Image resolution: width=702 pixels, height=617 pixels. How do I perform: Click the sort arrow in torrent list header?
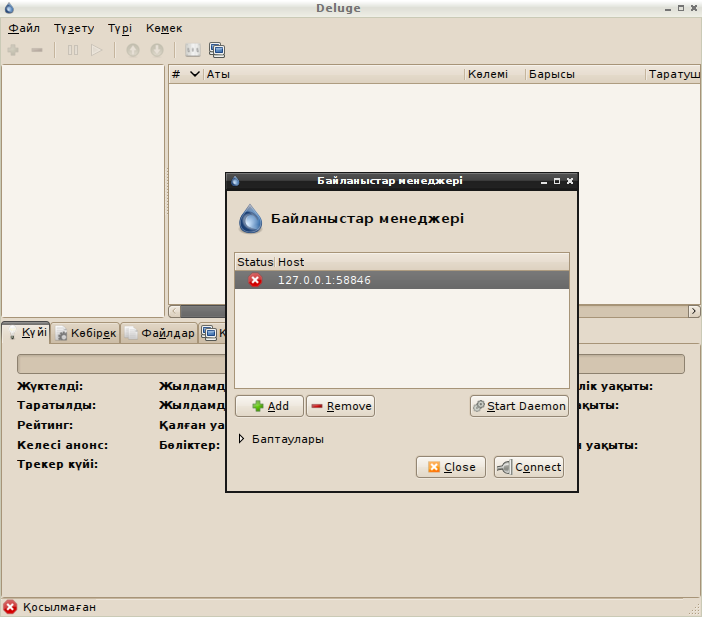point(195,74)
